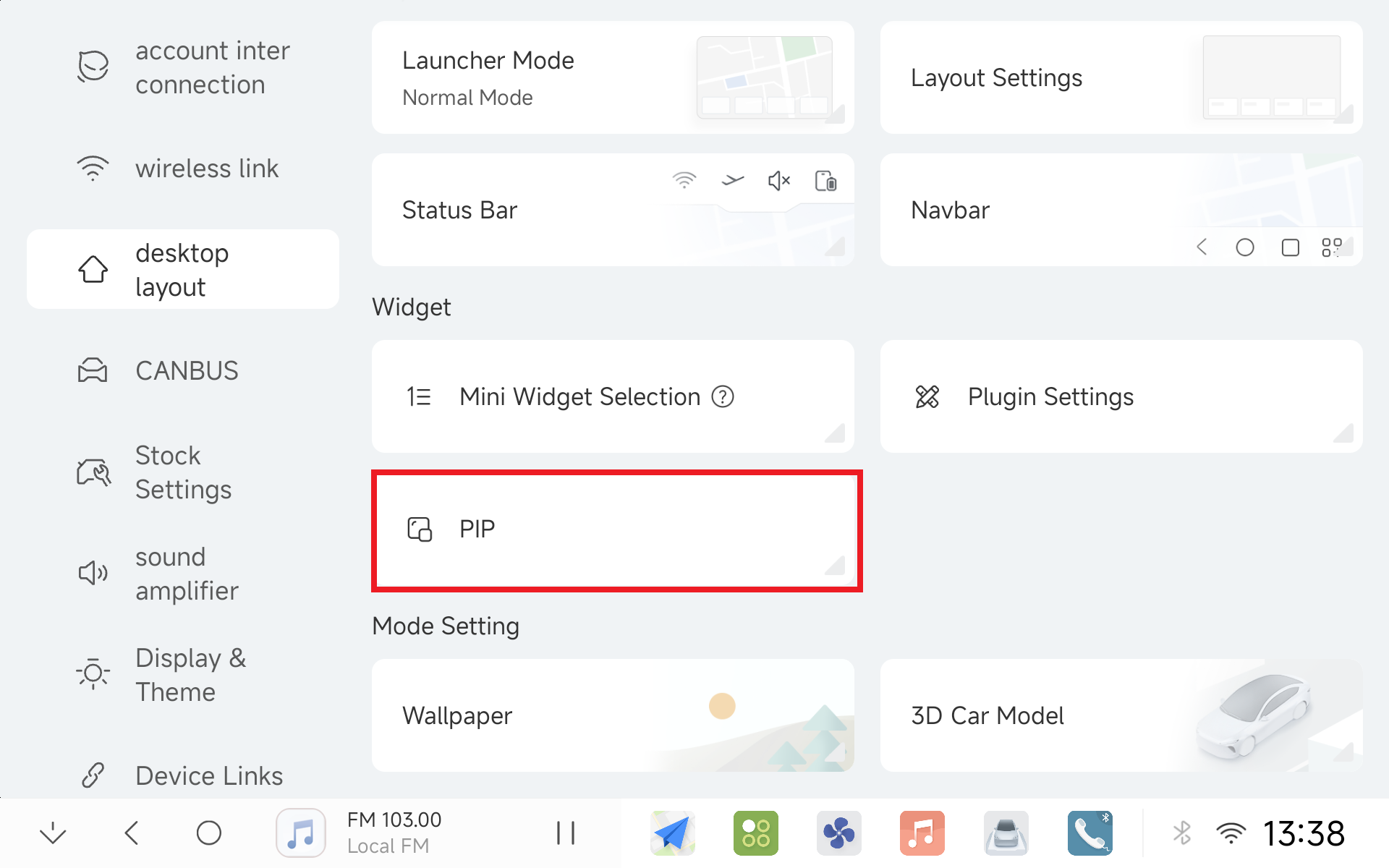Tap the Bluetooth status icon
Screen dimensions: 1389x868
[x=1182, y=833]
